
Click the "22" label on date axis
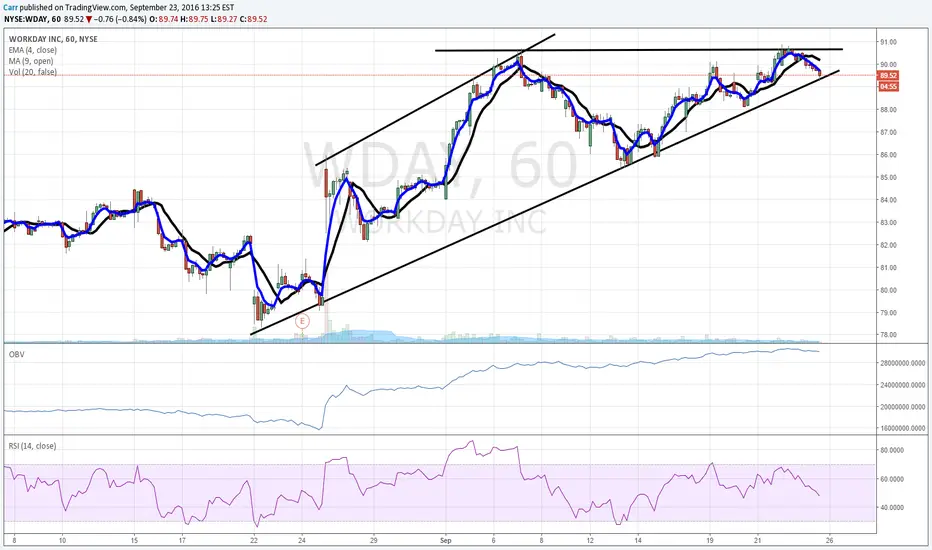pos(254,540)
